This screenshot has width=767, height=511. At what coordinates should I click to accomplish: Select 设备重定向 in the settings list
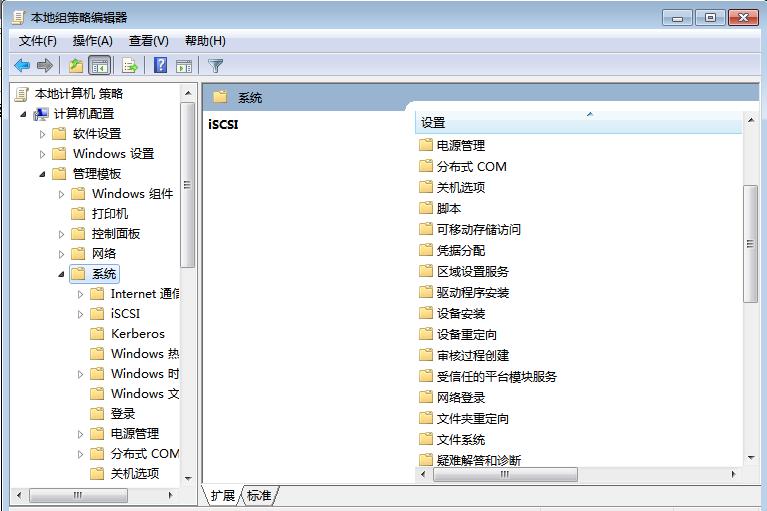pos(467,334)
